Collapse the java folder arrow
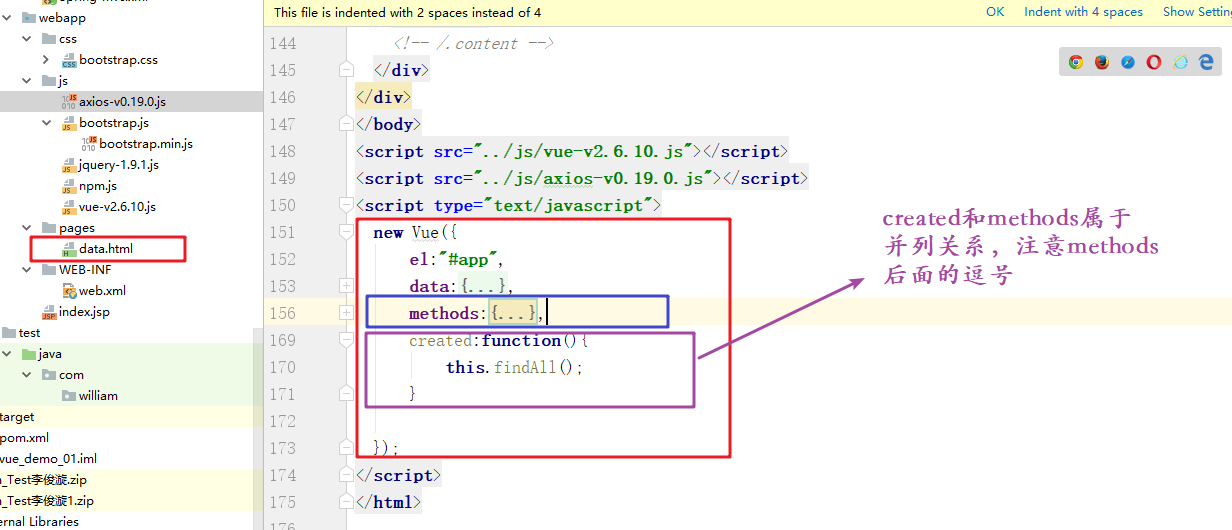Image resolution: width=1232 pixels, height=530 pixels. pos(7,354)
